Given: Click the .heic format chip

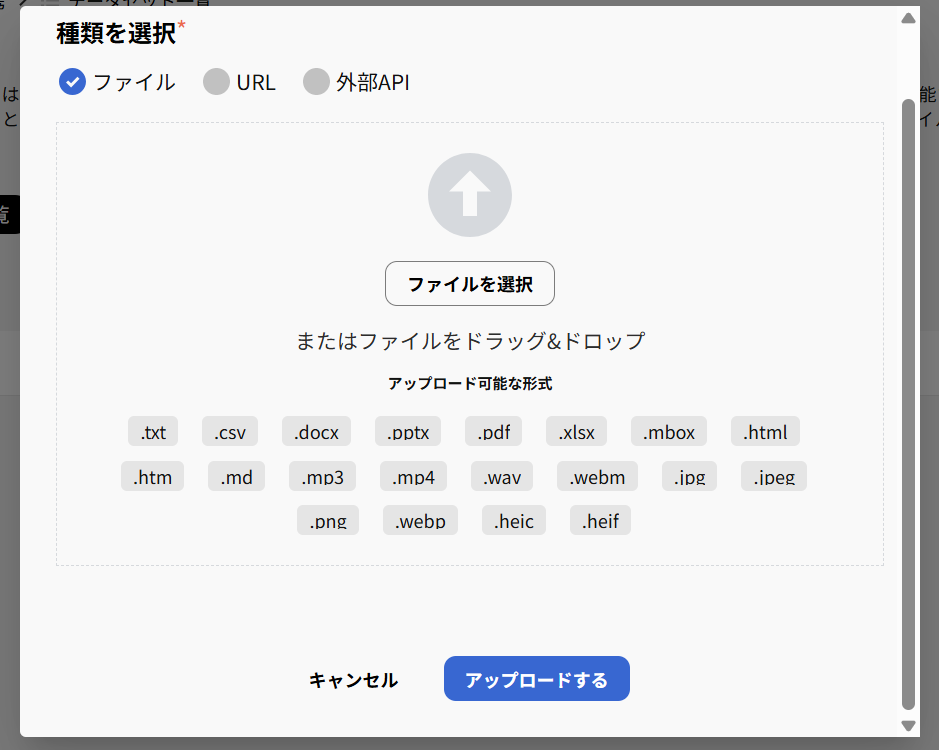Looking at the screenshot, I should click(513, 520).
